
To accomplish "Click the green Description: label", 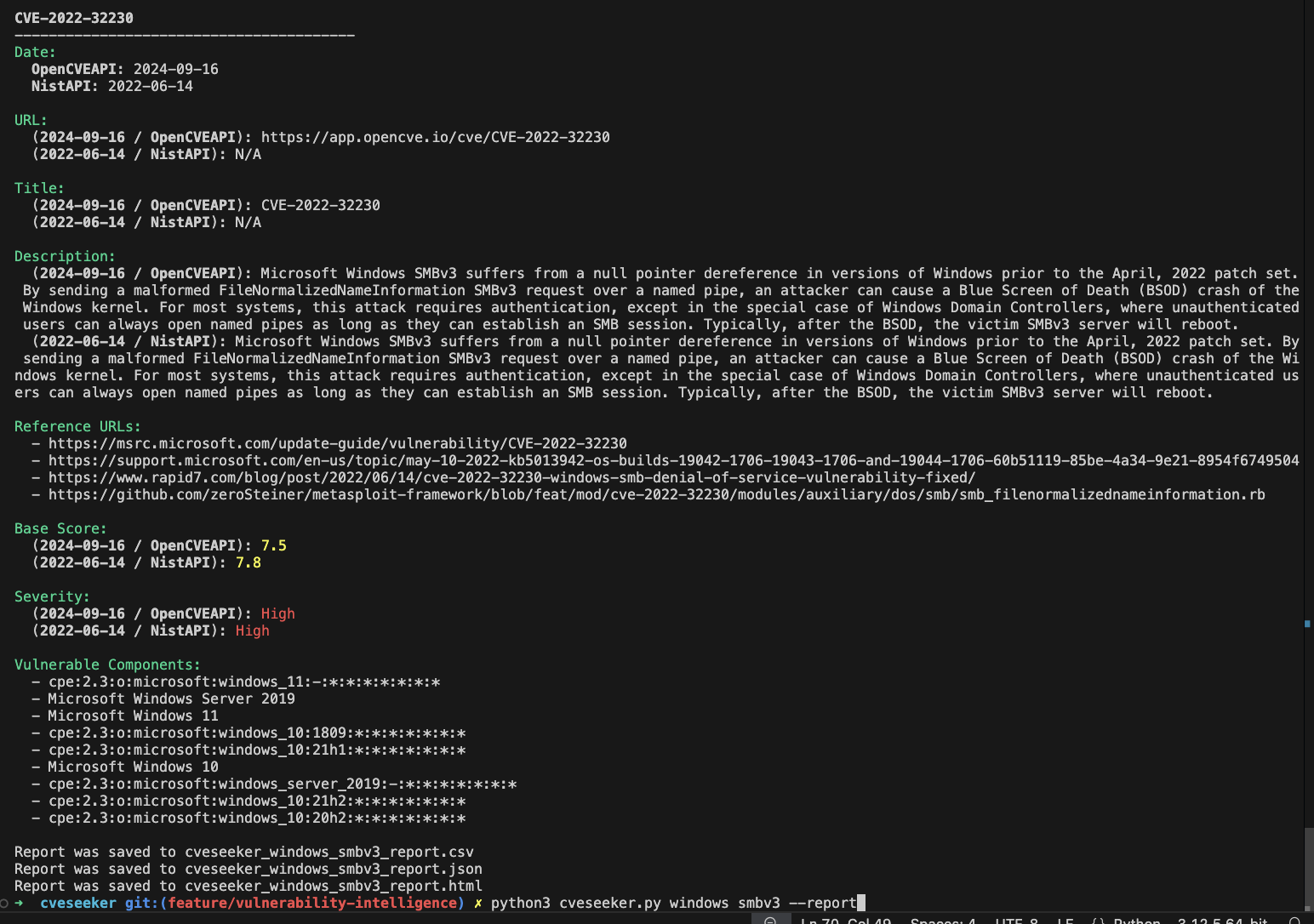I will (65, 256).
